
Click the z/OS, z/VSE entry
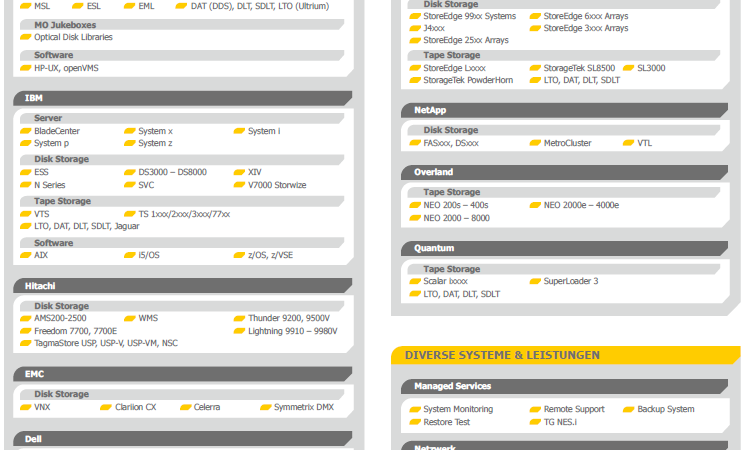(x=270, y=255)
